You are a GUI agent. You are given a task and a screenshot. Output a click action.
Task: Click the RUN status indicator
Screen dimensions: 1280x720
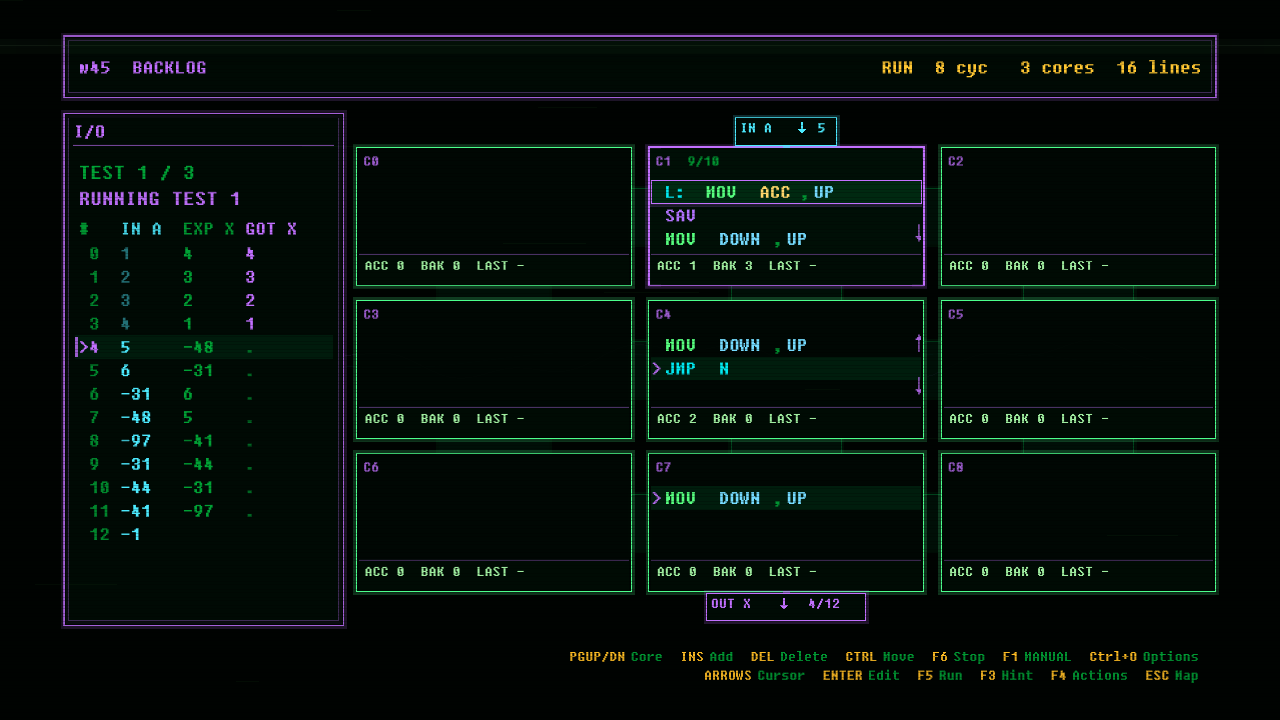897,68
